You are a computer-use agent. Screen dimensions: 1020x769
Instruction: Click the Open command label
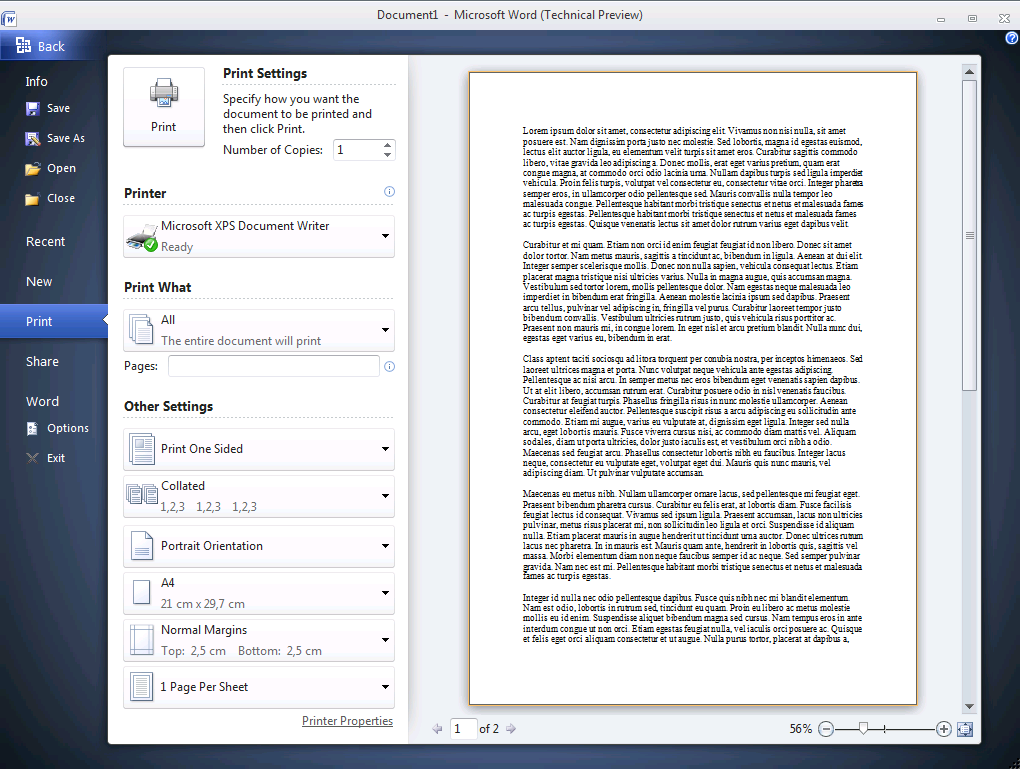click(x=61, y=169)
